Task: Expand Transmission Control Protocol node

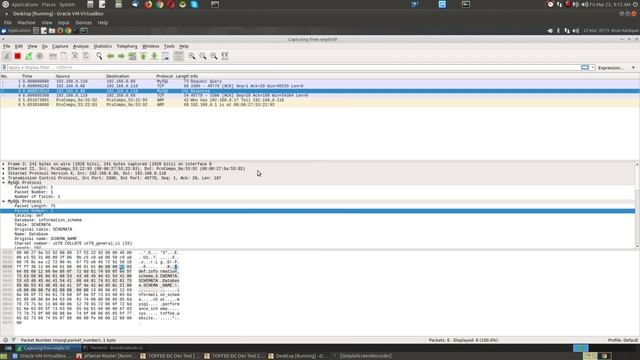Action: coord(4,178)
